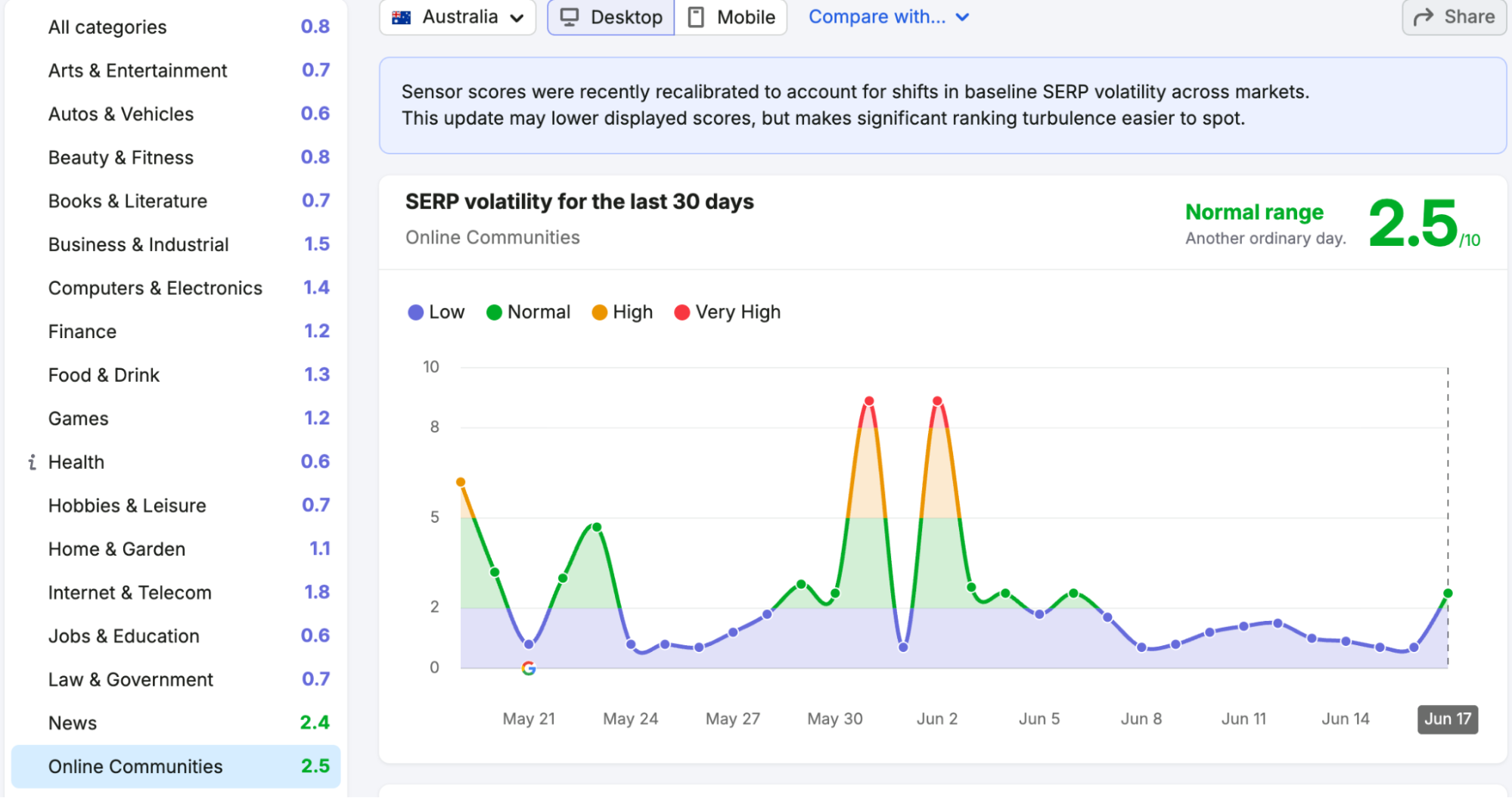
Task: Click the Share arrow icon
Action: coord(1424,17)
